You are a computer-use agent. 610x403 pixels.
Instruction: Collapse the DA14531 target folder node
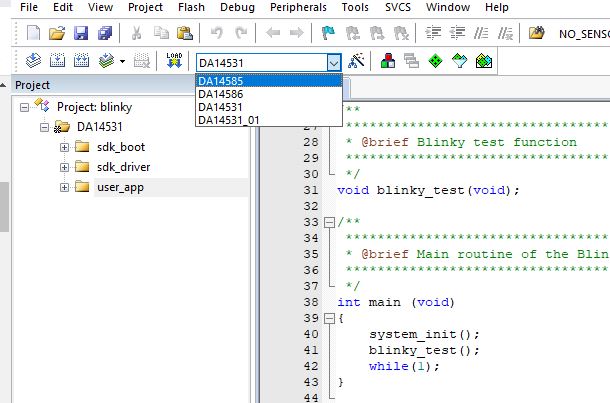[x=44, y=127]
